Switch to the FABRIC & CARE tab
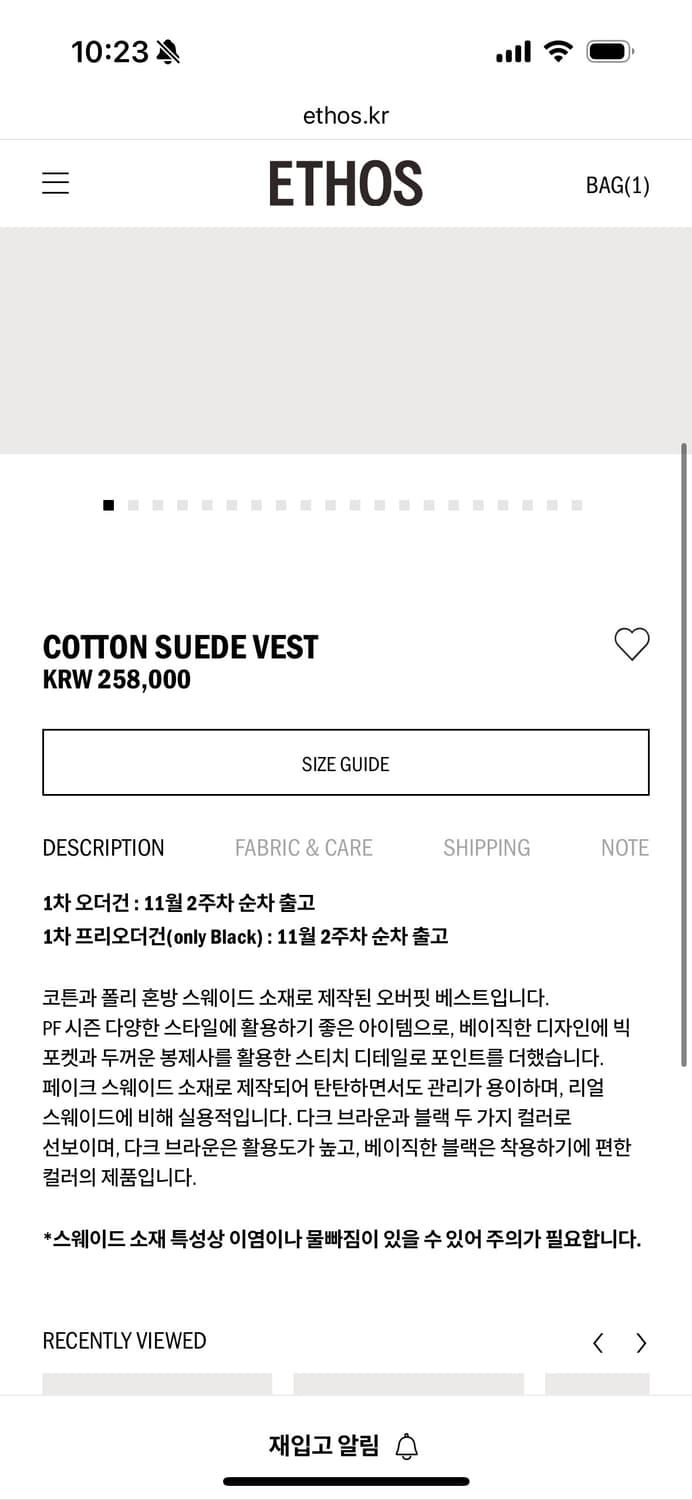692x1500 pixels. pyautogui.click(x=304, y=847)
